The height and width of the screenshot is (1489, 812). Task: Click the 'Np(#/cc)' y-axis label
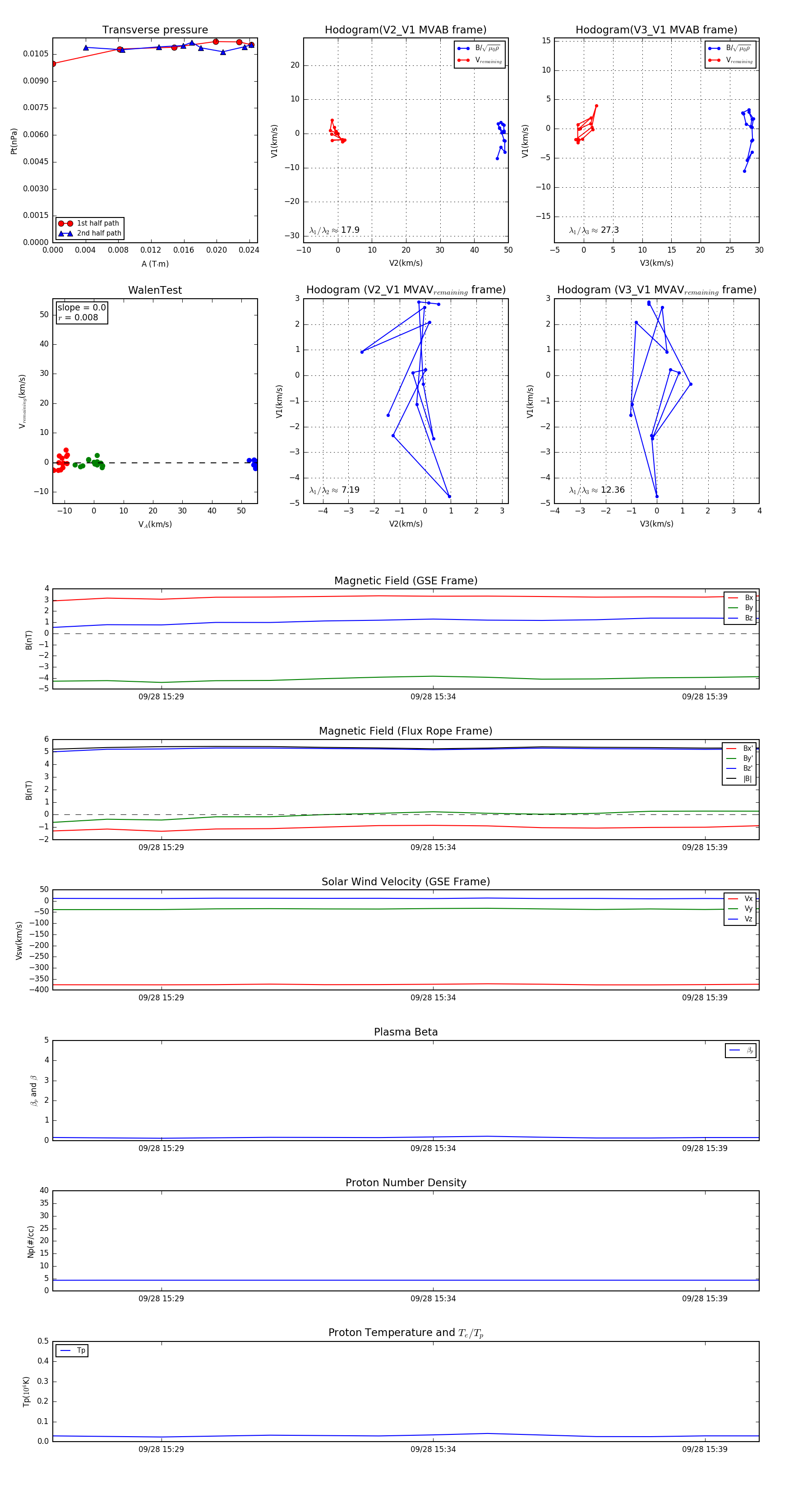[31, 1241]
